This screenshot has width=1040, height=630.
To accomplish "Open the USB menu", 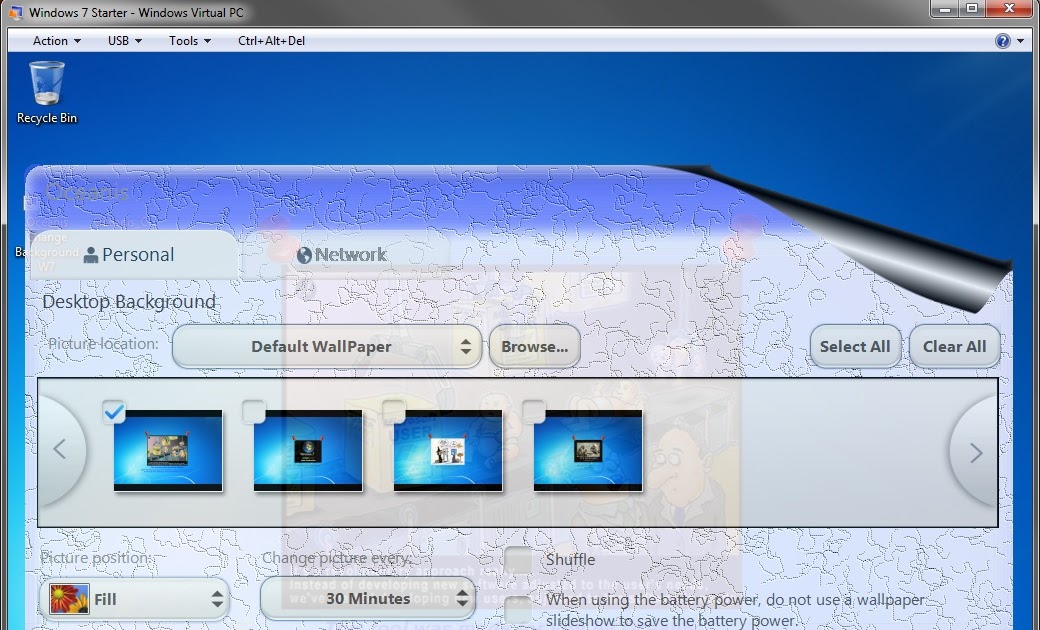I will [x=125, y=40].
